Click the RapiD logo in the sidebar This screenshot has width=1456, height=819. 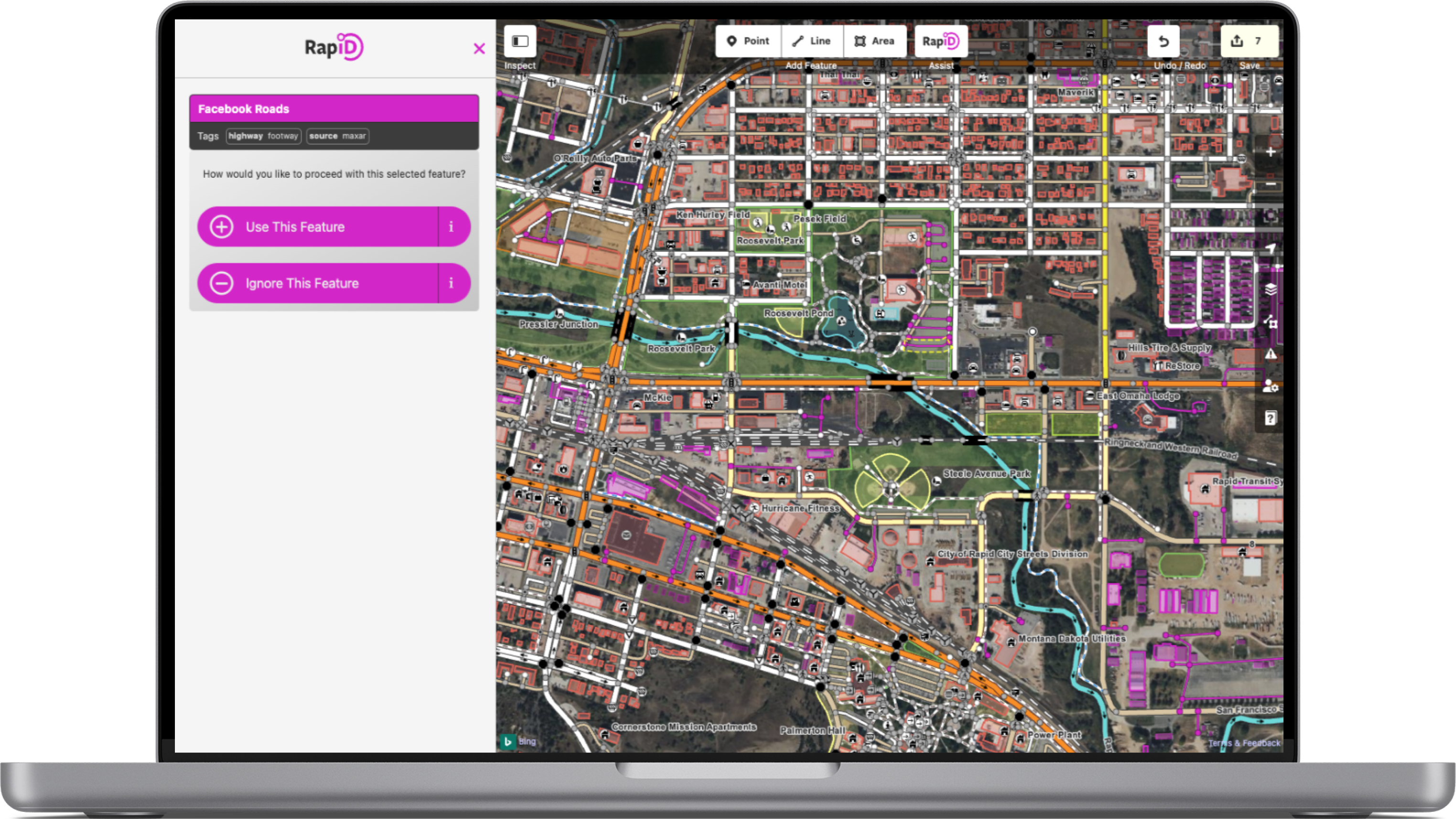(x=334, y=47)
